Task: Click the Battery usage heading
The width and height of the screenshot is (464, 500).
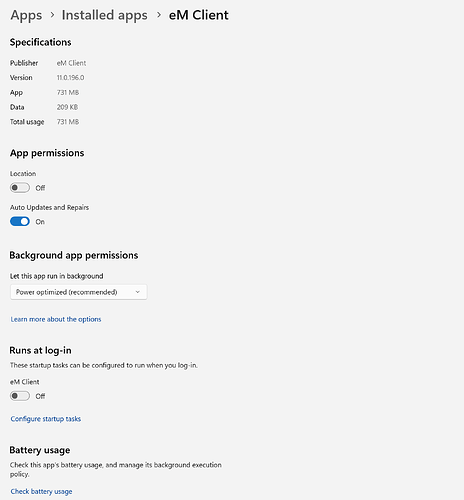Action: (40, 450)
